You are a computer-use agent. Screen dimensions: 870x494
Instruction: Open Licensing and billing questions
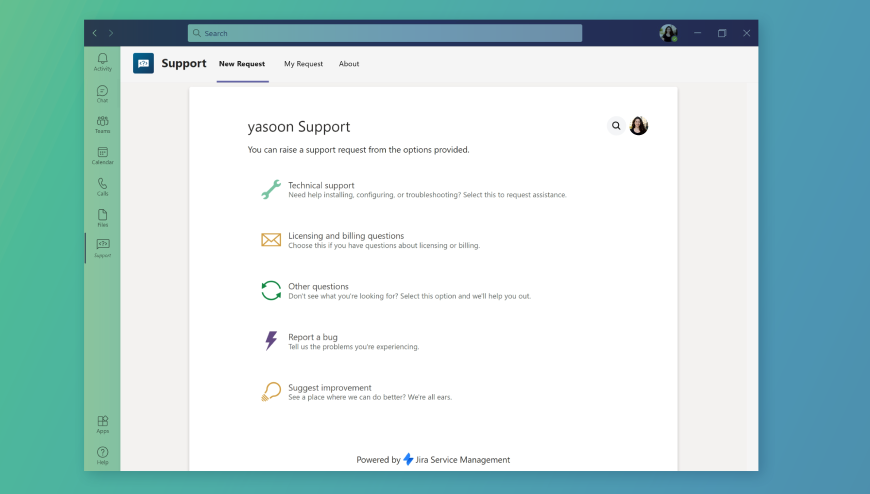[x=346, y=236]
